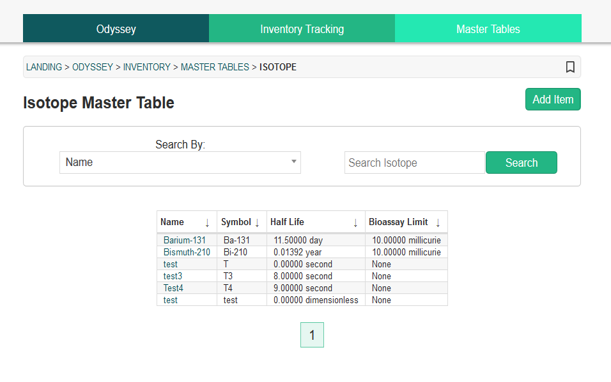This screenshot has height=382, width=611.
Task: Focus the Search Isotope input field
Action: [415, 163]
